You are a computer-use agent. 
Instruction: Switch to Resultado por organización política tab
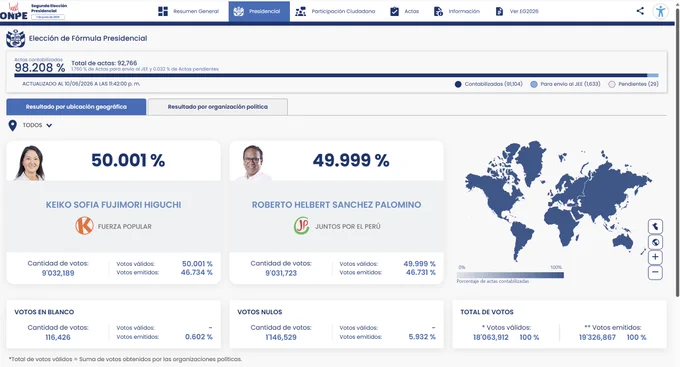(218, 107)
